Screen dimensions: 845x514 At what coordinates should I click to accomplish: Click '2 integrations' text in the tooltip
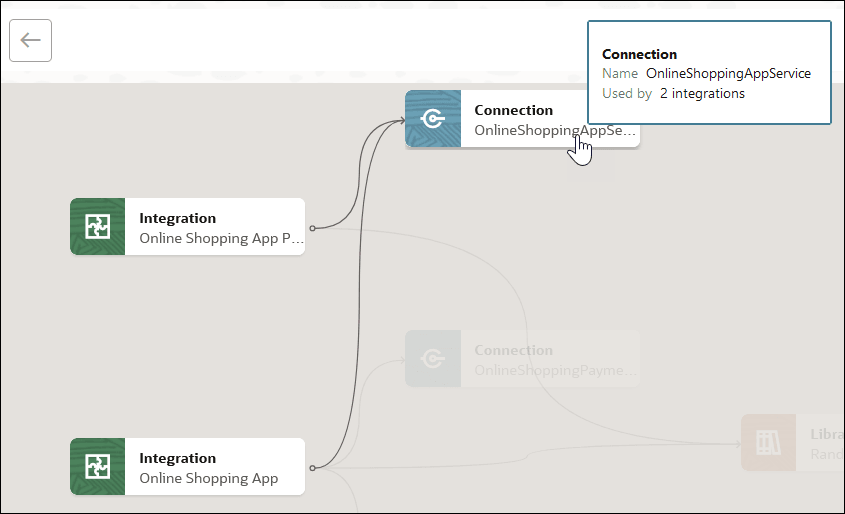click(x=702, y=94)
